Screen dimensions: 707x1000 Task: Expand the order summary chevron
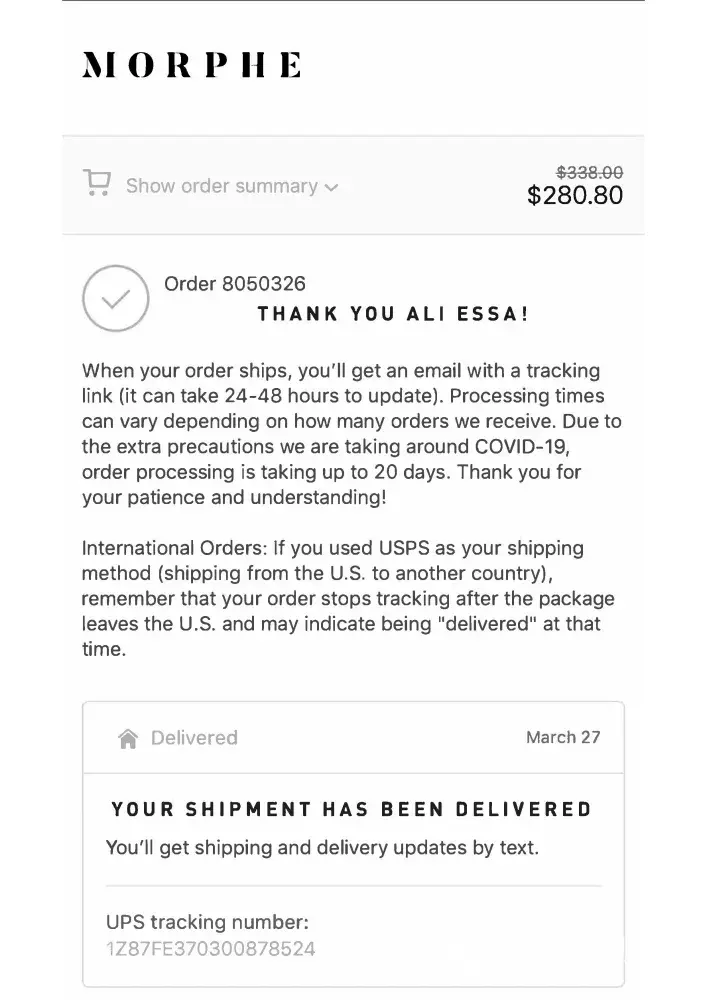pos(332,187)
